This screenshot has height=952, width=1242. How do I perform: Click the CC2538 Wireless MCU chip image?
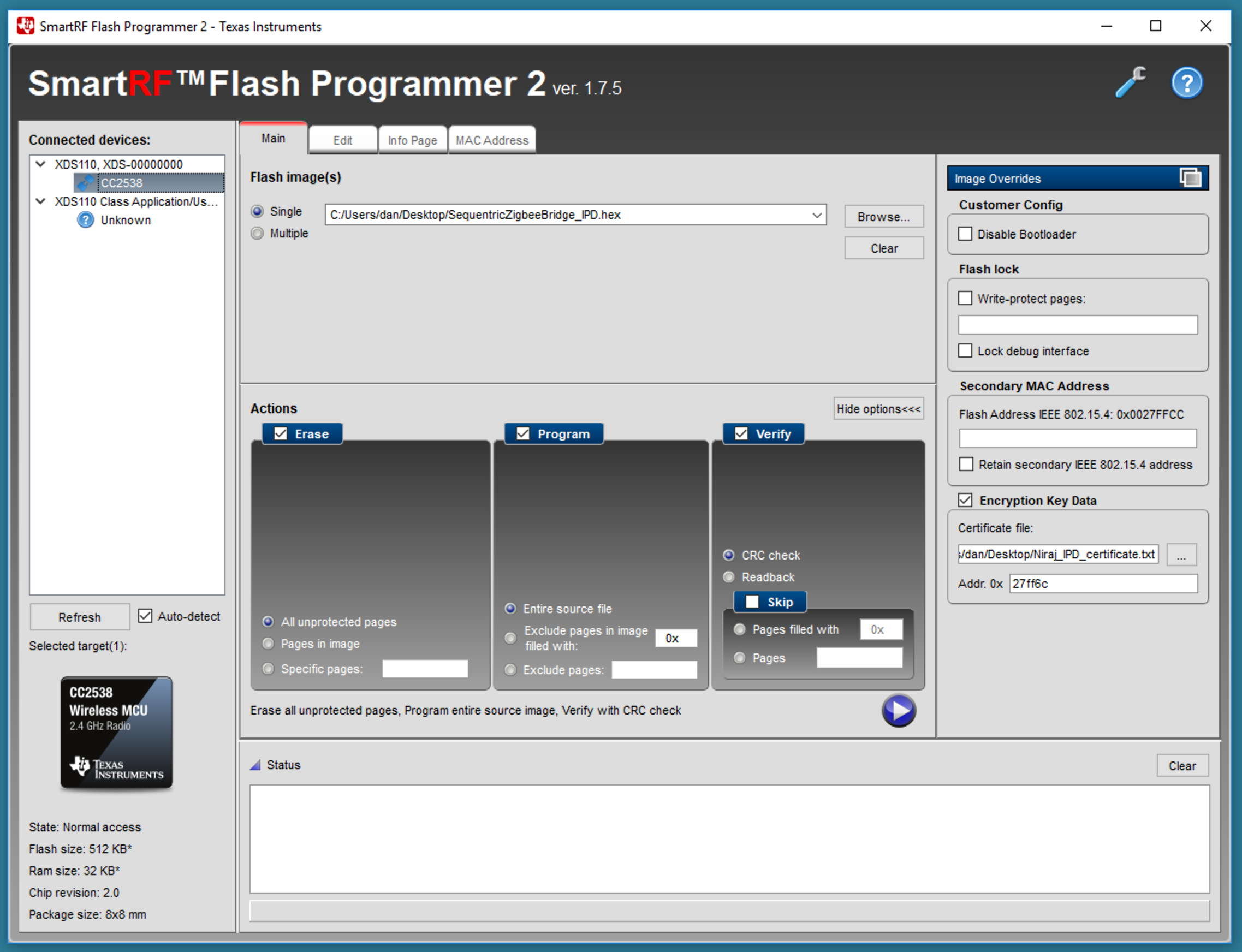click(x=116, y=733)
